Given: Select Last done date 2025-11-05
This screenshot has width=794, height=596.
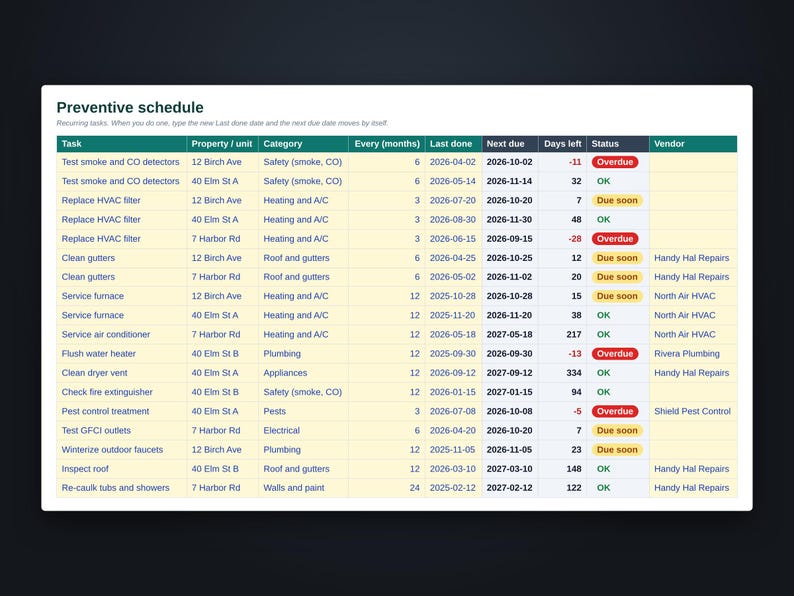Looking at the screenshot, I should pos(453,450).
